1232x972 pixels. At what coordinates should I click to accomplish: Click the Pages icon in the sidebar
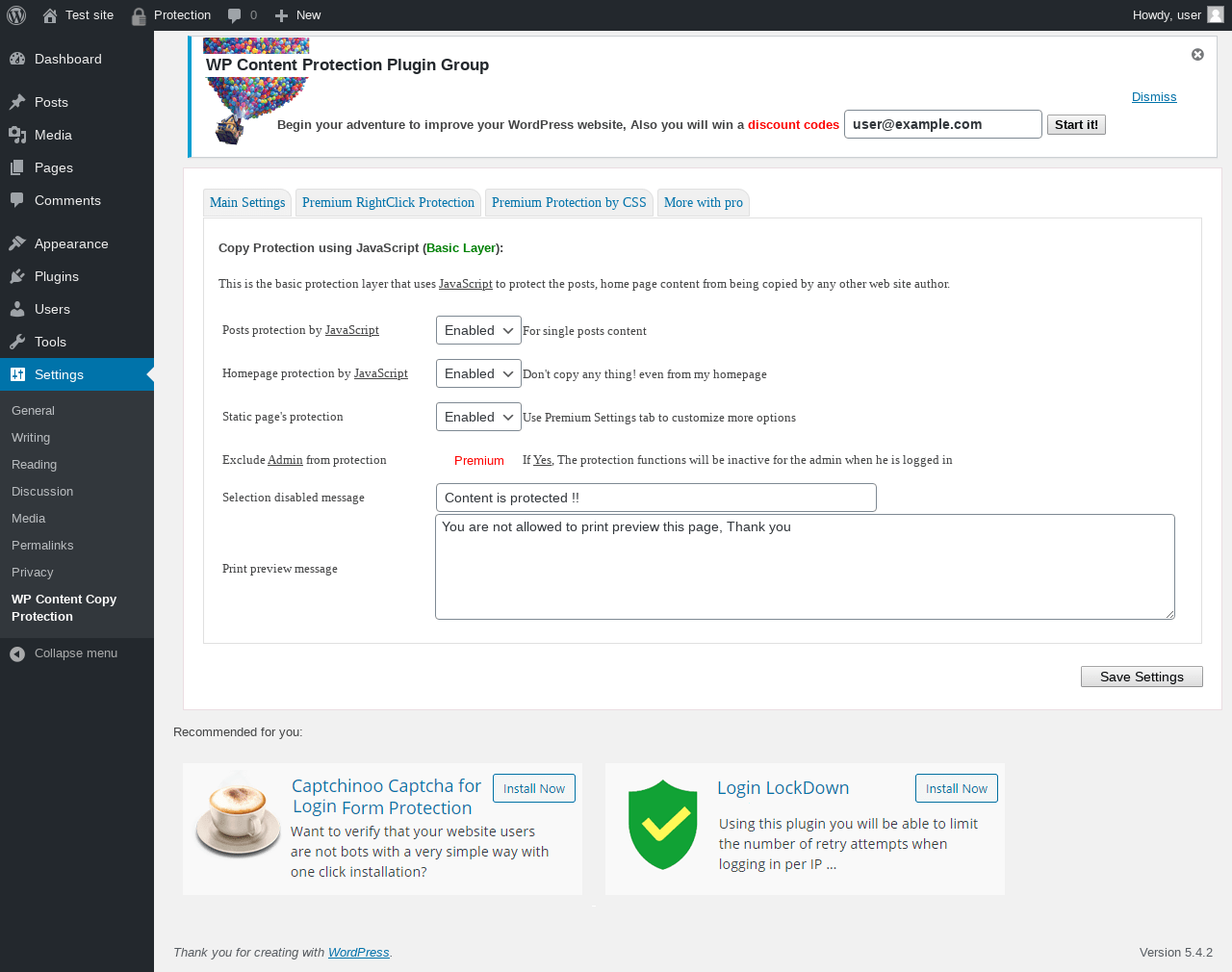click(x=17, y=167)
